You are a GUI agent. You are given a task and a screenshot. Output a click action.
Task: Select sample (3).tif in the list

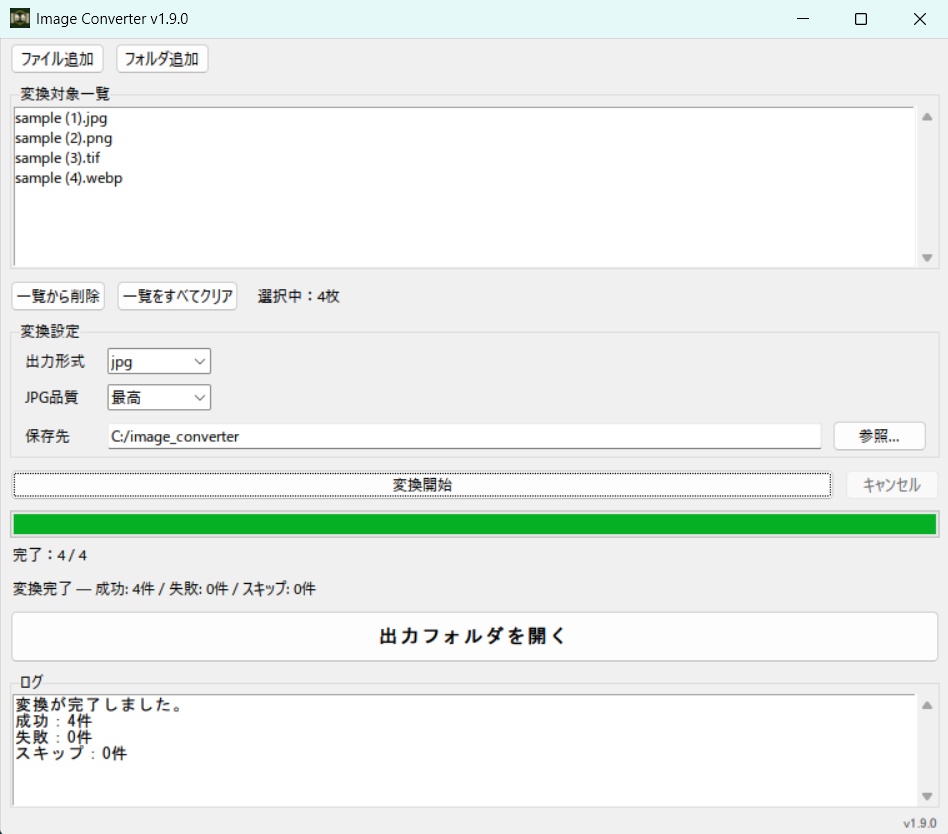click(x=57, y=158)
